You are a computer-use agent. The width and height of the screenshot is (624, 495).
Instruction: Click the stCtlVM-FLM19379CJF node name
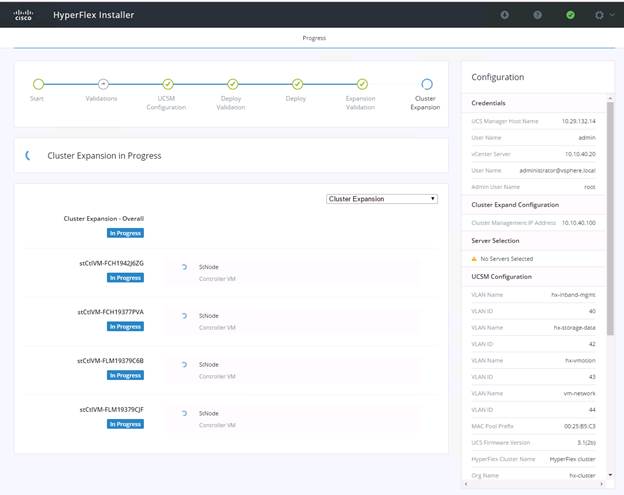(x=111, y=409)
